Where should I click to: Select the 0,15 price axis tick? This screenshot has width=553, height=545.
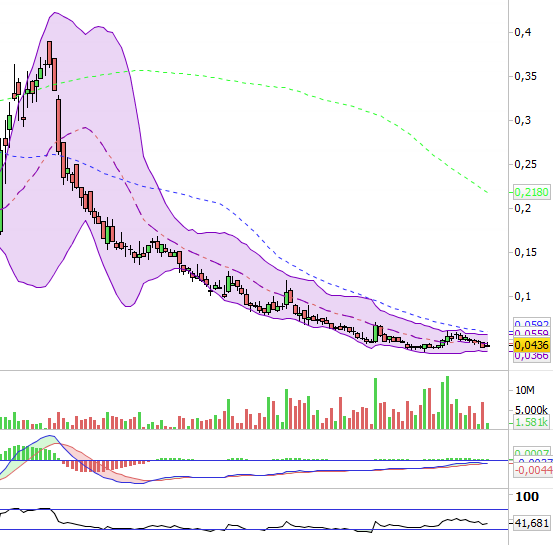point(525,252)
